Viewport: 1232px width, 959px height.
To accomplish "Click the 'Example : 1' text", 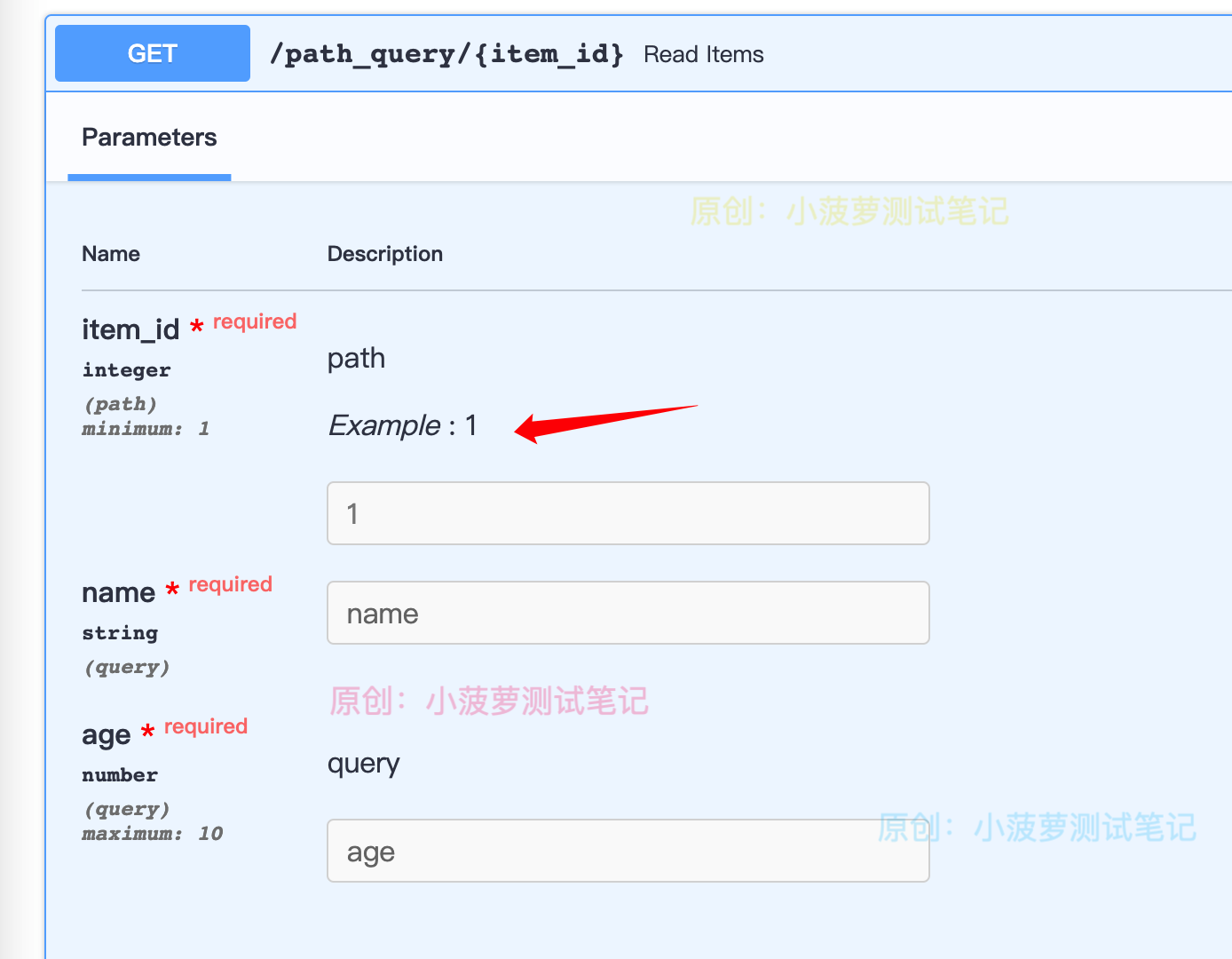I will point(403,425).
